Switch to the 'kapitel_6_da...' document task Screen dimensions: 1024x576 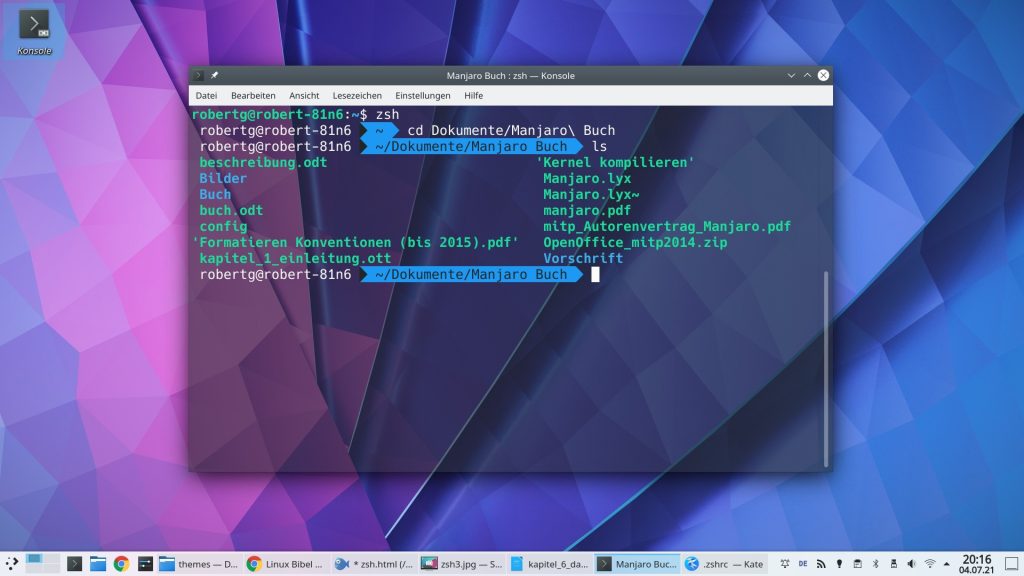pyautogui.click(x=548, y=564)
